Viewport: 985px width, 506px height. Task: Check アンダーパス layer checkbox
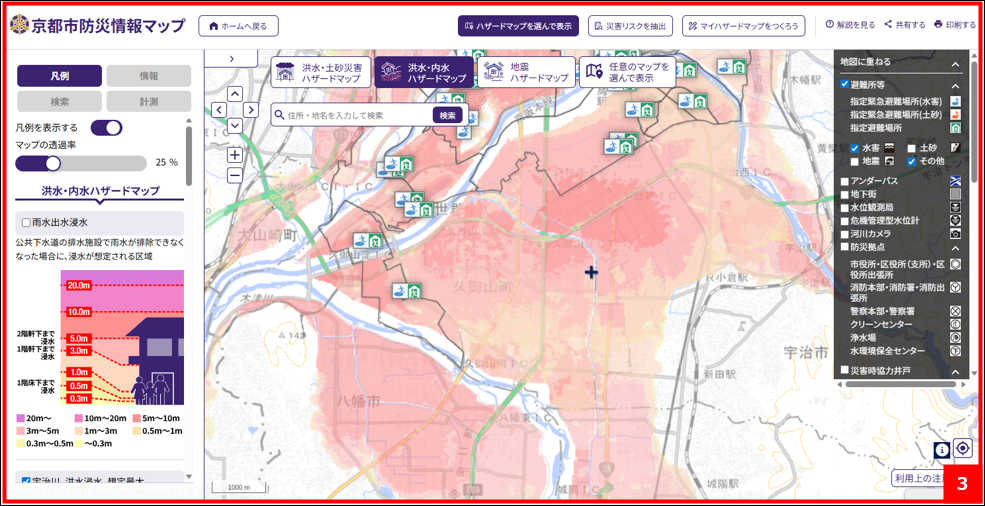845,181
